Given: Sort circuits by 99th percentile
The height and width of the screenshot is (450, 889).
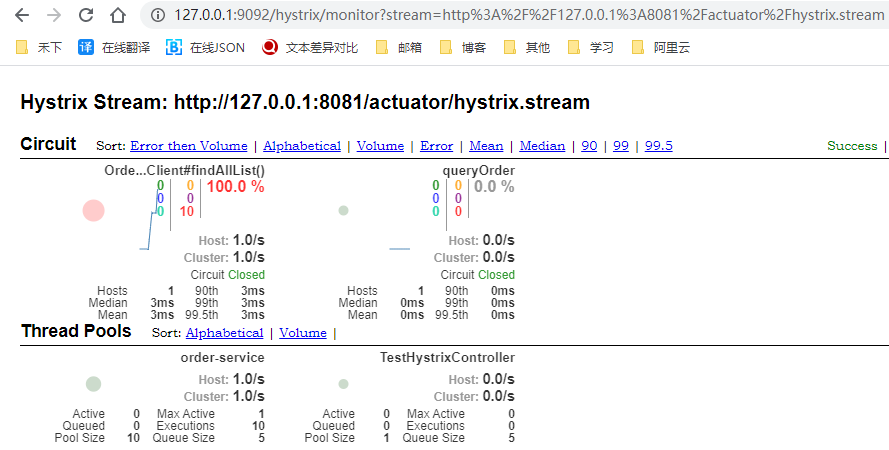Looking at the screenshot, I should [x=621, y=146].
